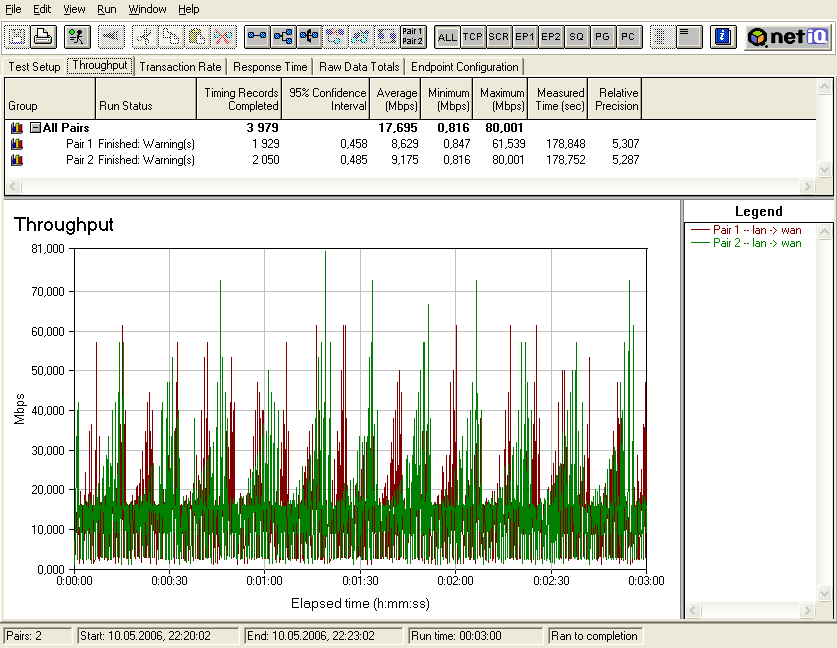Viewport: 837px width, 648px height.
Task: Toggle the EP1 grouping button
Action: click(525, 37)
